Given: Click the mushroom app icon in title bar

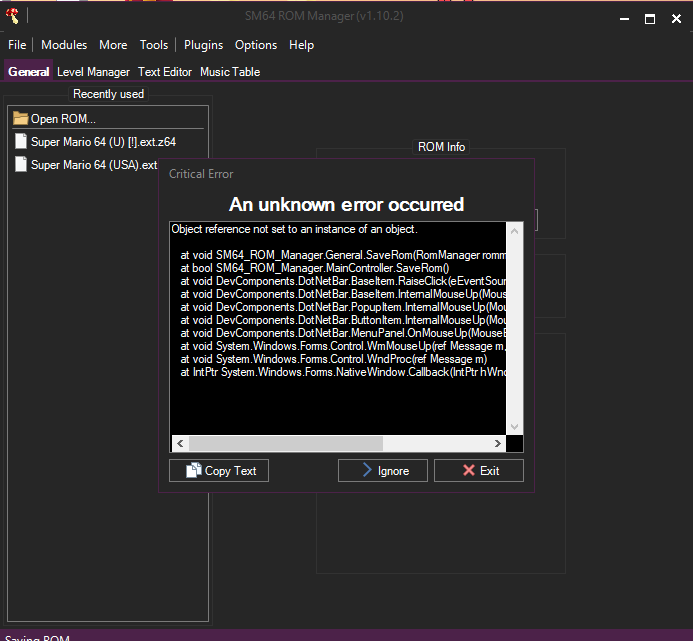Looking at the screenshot, I should [11, 18].
